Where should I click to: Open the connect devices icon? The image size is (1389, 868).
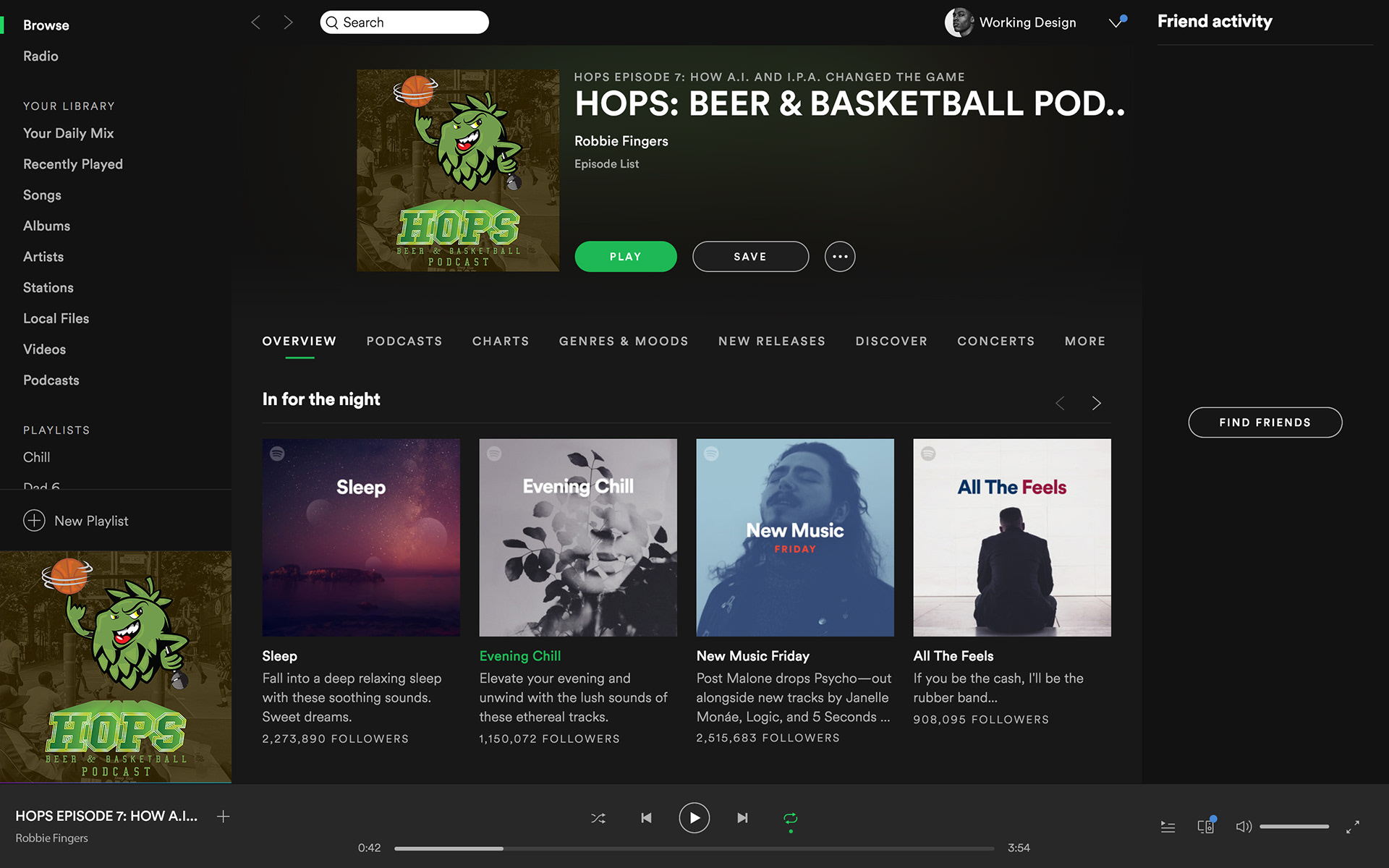click(x=1205, y=826)
